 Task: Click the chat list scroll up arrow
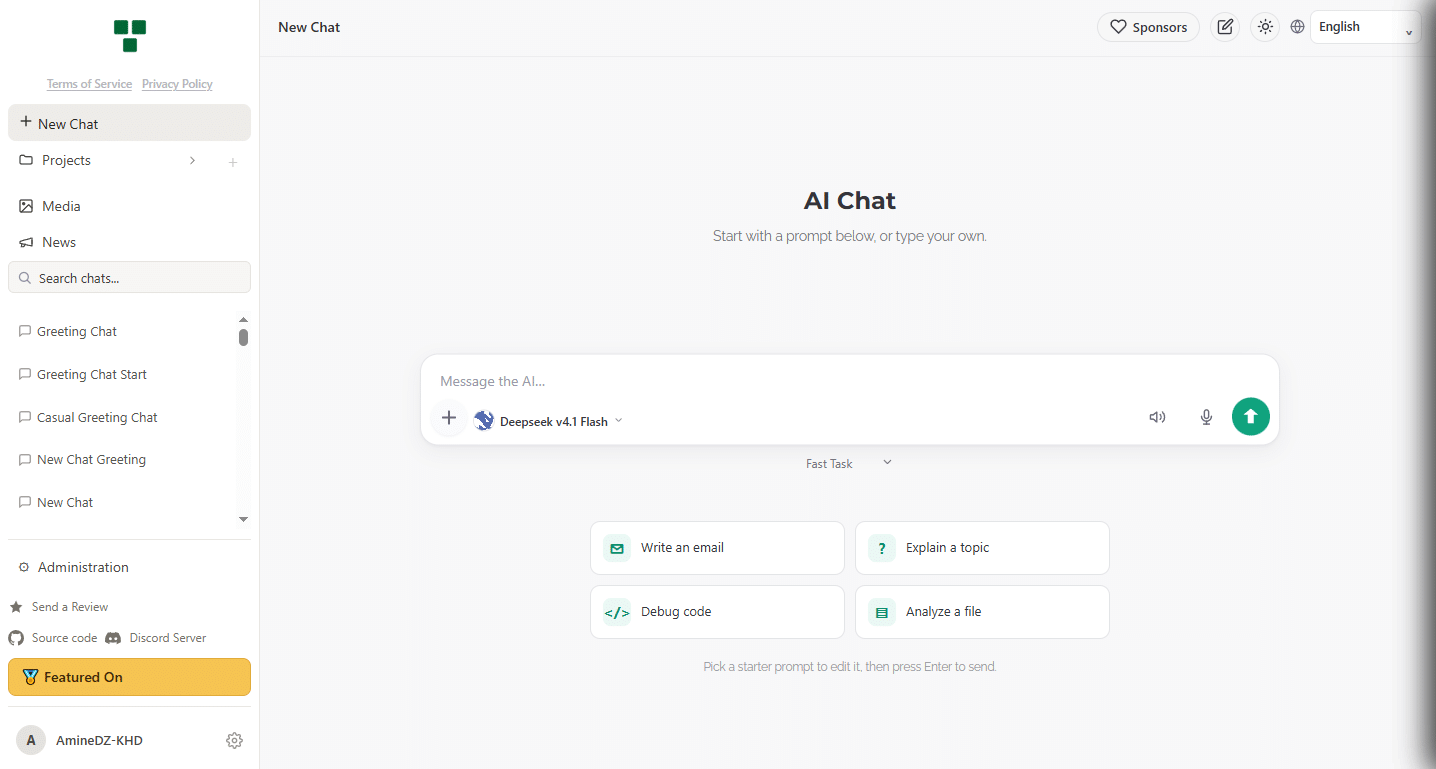tap(243, 320)
